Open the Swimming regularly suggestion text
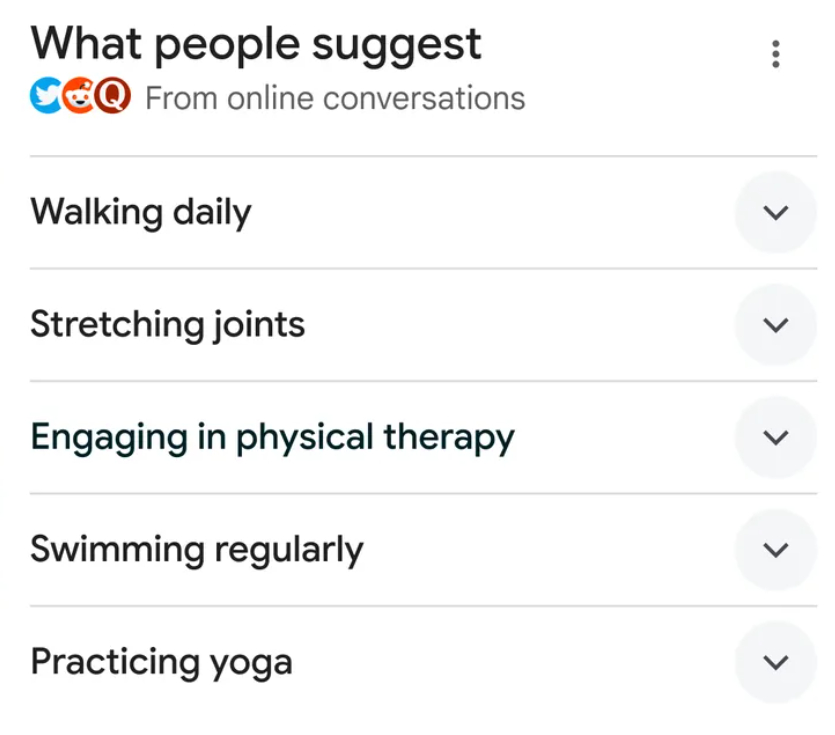Image resolution: width=835 pixels, height=735 pixels. point(197,549)
